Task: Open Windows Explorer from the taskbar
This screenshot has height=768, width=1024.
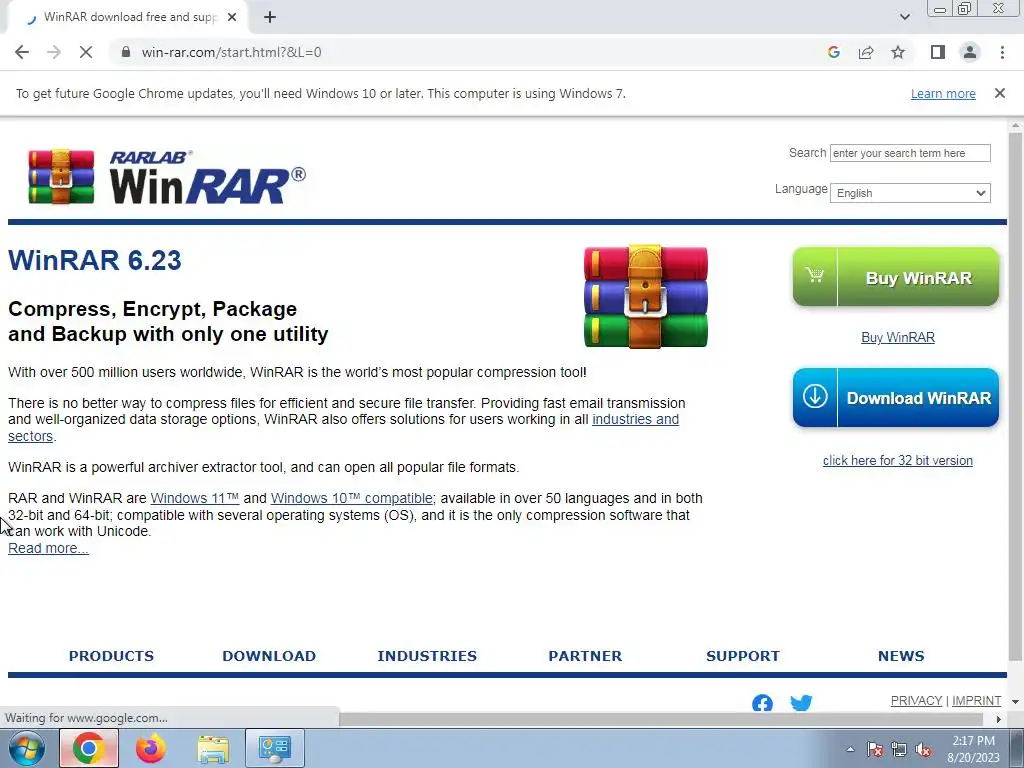Action: (x=213, y=749)
